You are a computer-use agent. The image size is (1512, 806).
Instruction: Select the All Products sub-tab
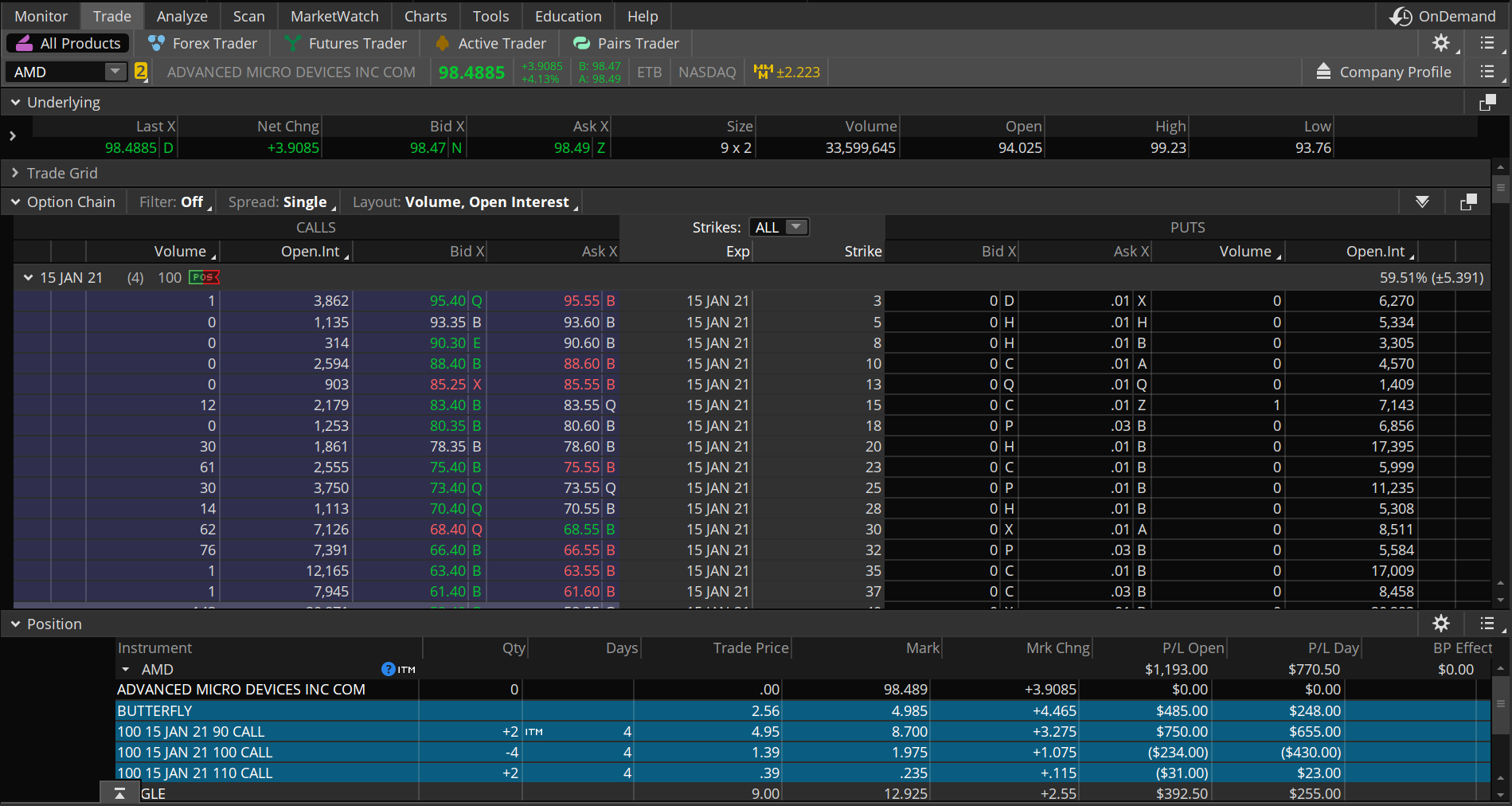tap(68, 43)
